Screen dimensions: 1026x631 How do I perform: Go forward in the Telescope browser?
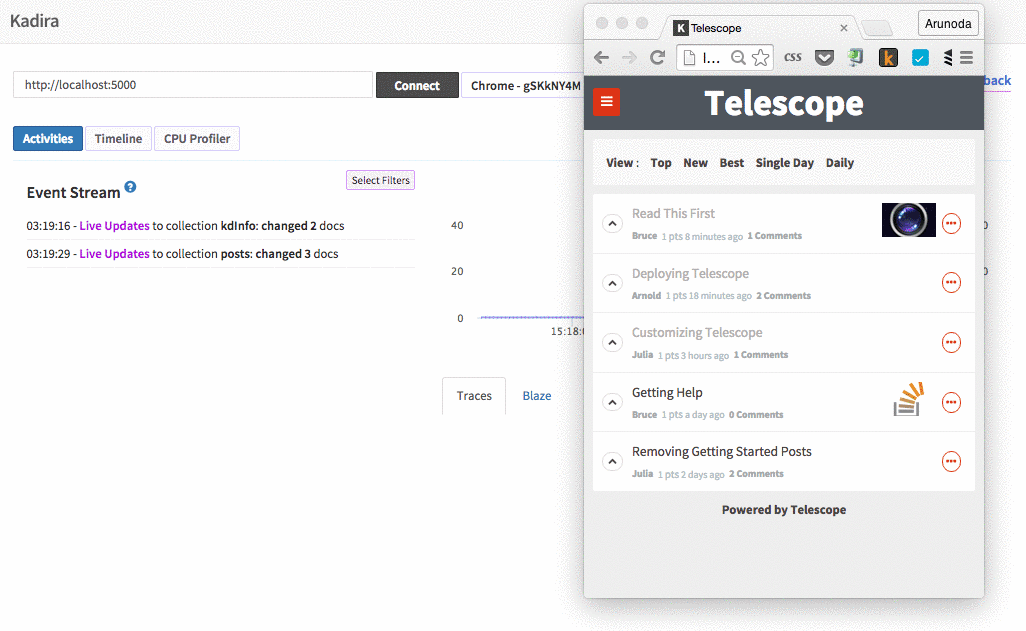pos(629,58)
